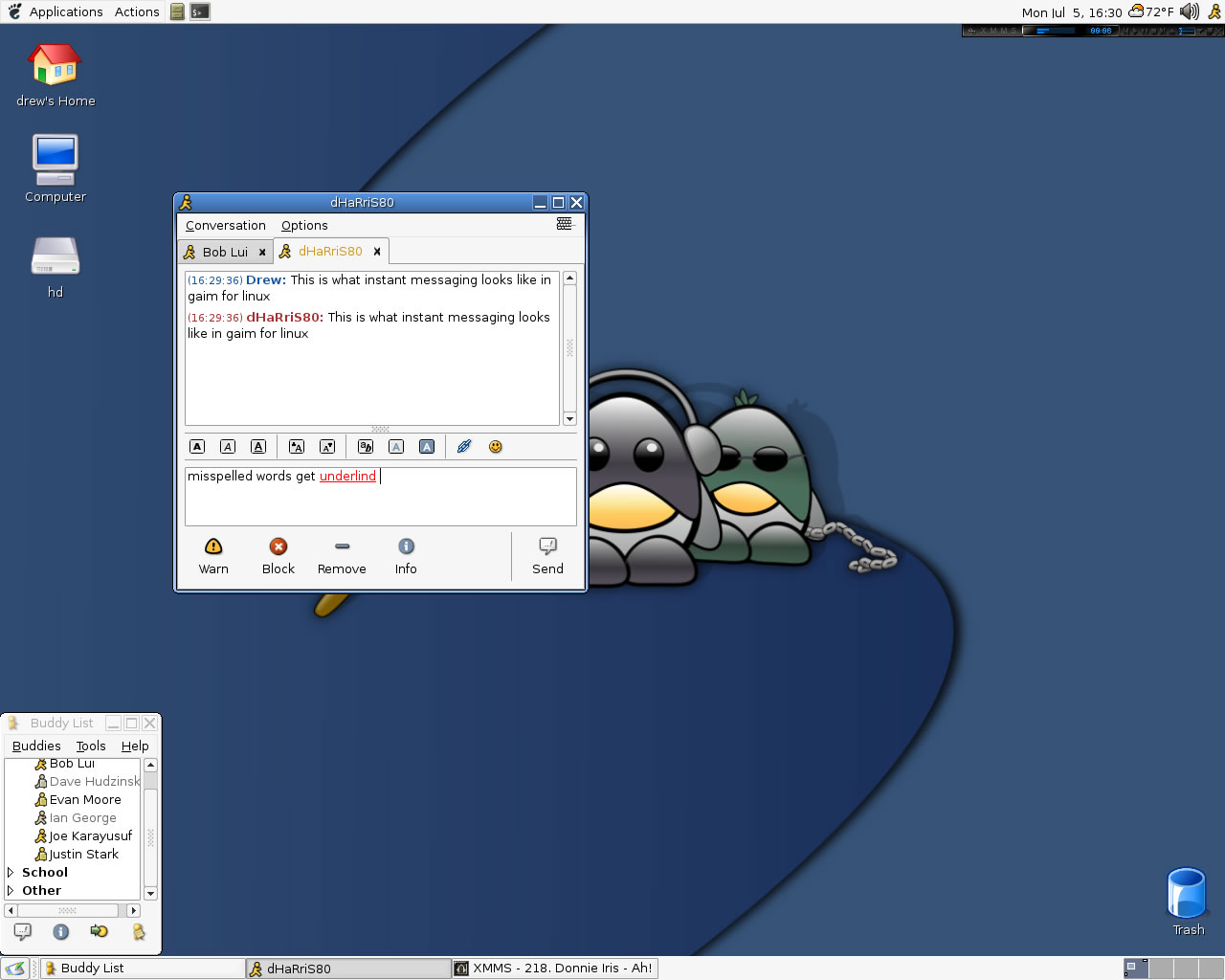Open the Conversation menu
Viewport: 1225px width, 980px height.
pos(226,226)
